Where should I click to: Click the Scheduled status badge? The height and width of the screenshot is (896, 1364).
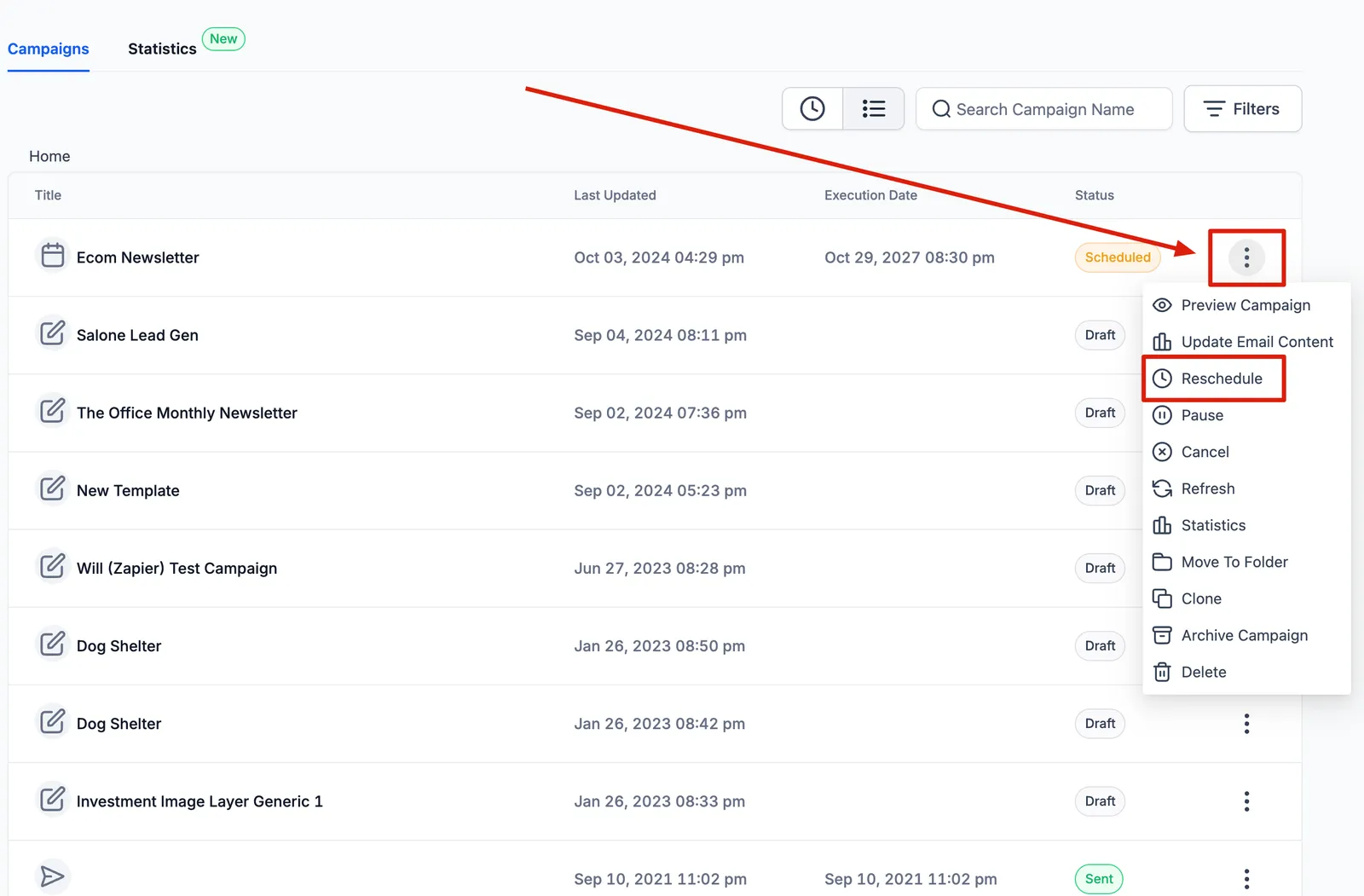(x=1118, y=257)
